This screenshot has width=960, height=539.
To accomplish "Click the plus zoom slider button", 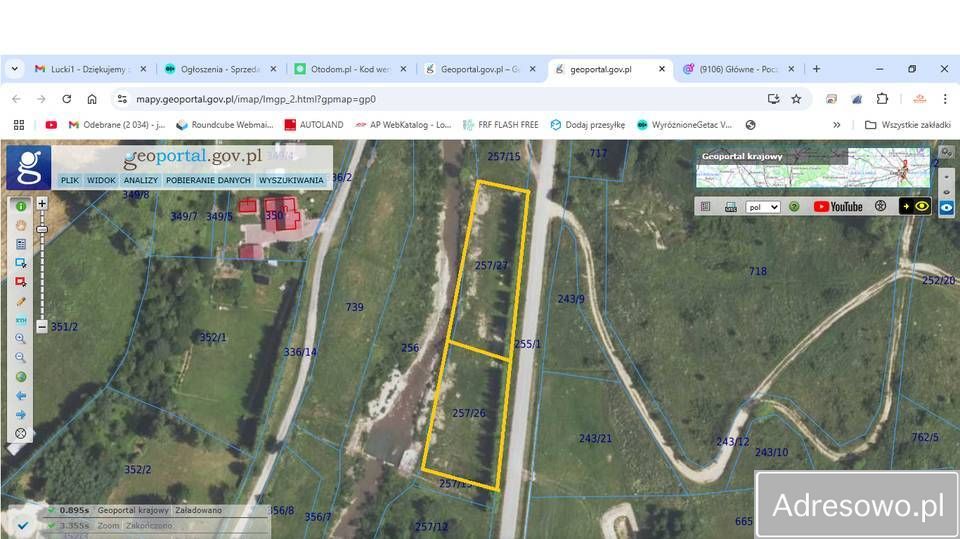I will [x=42, y=203].
